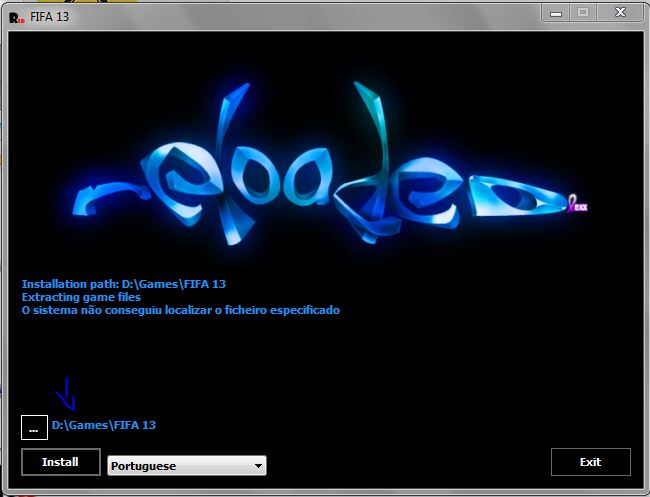Click the blue hand-drawn arrow annotation
The width and height of the screenshot is (650, 497).
pyautogui.click(x=66, y=396)
